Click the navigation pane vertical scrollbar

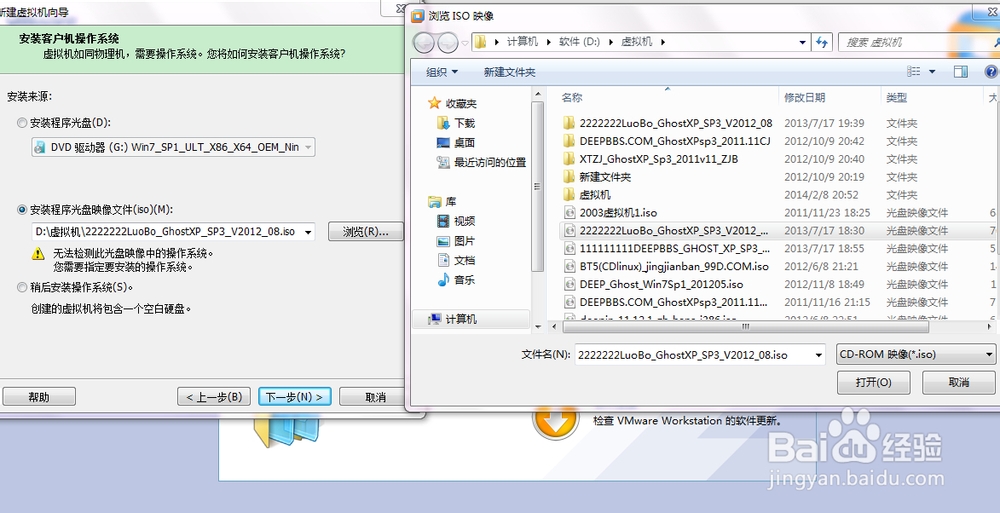(538, 186)
